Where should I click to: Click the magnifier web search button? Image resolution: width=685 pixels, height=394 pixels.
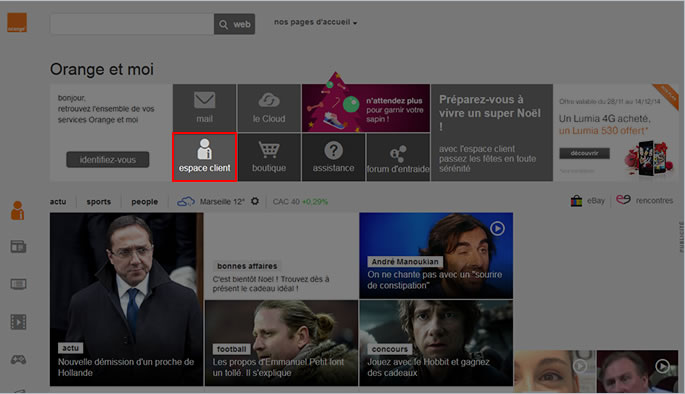point(234,24)
